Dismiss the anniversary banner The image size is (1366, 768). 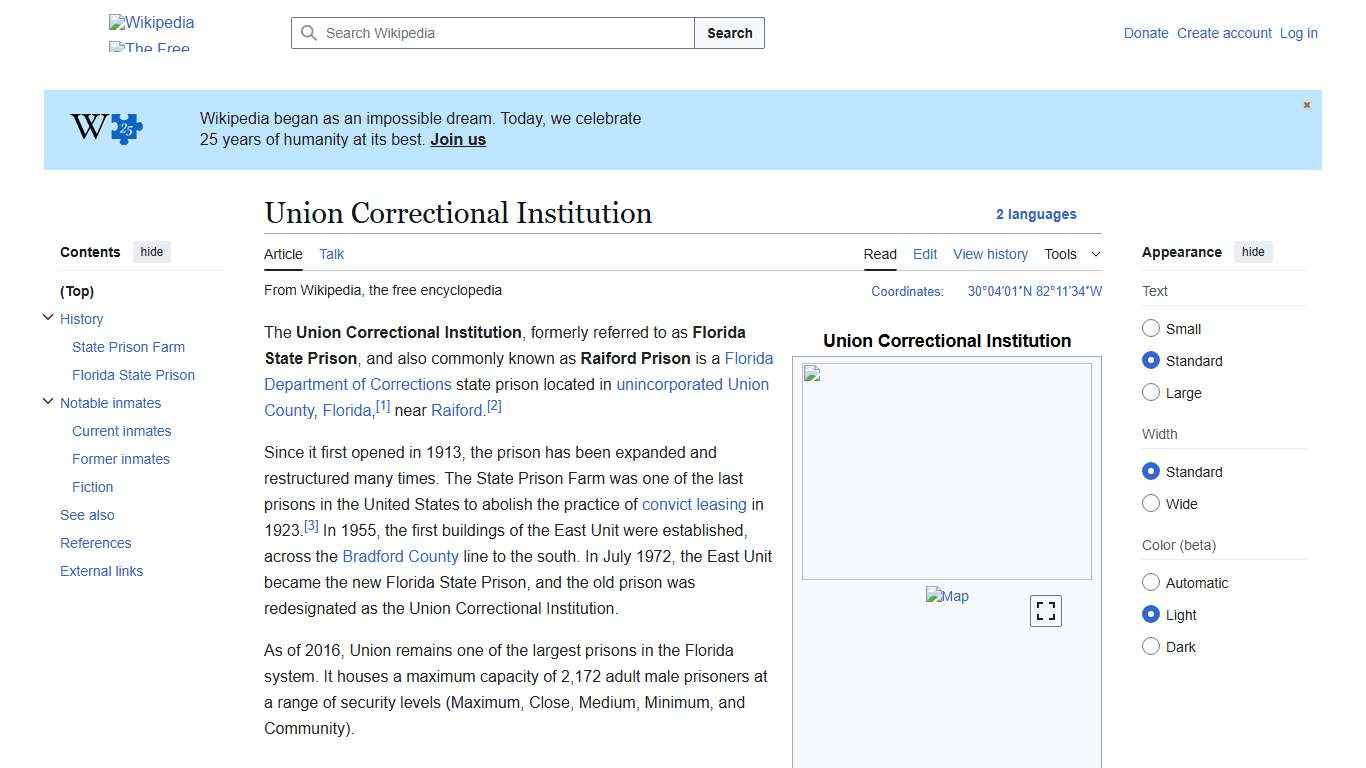tap(1306, 104)
